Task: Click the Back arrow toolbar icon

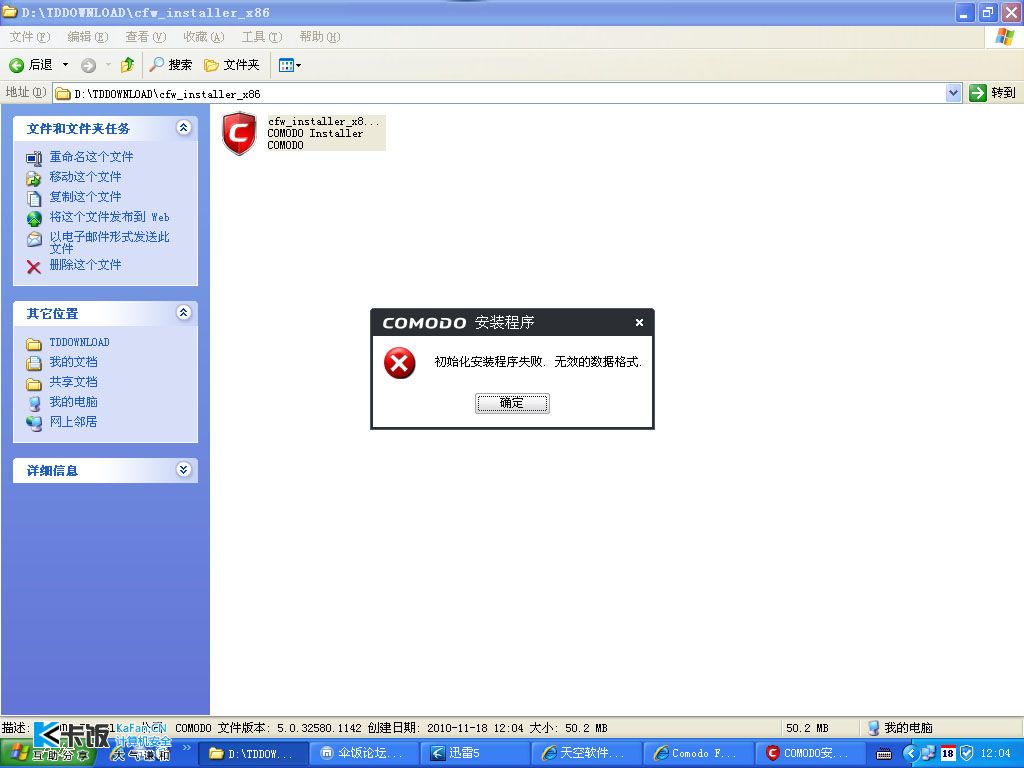Action: tap(17, 65)
